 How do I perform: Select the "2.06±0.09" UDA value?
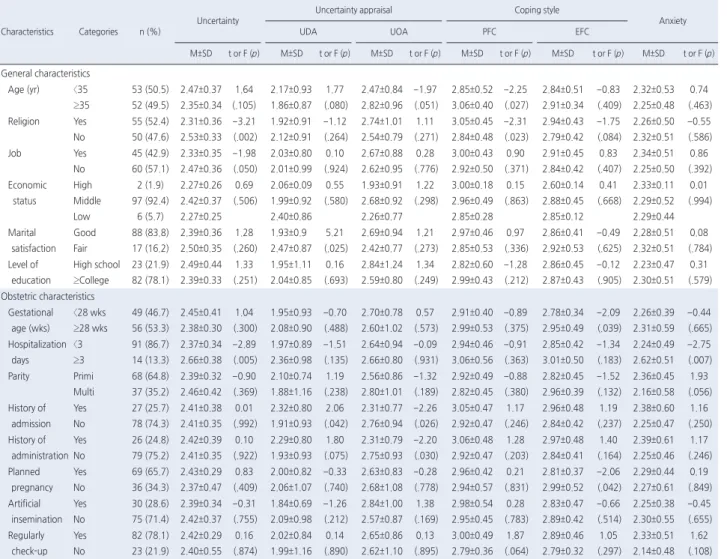coord(291,185)
